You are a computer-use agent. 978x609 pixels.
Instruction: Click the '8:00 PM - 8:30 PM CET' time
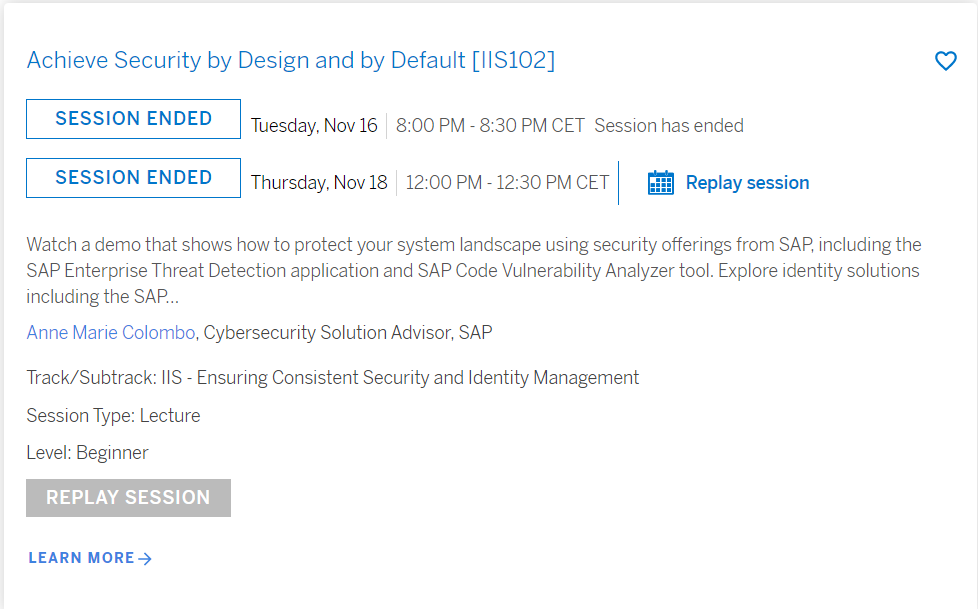click(x=490, y=125)
